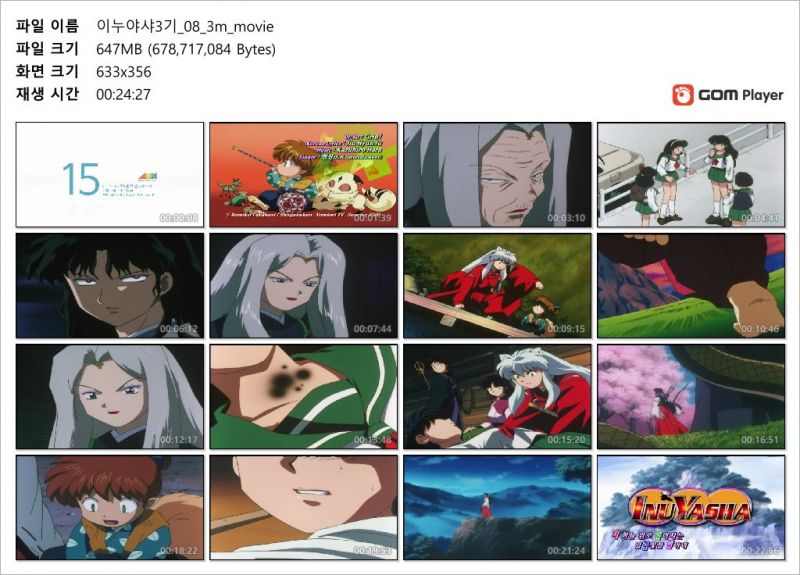Click the file name text 이누야샤3기_08_3m_movie

(185, 27)
